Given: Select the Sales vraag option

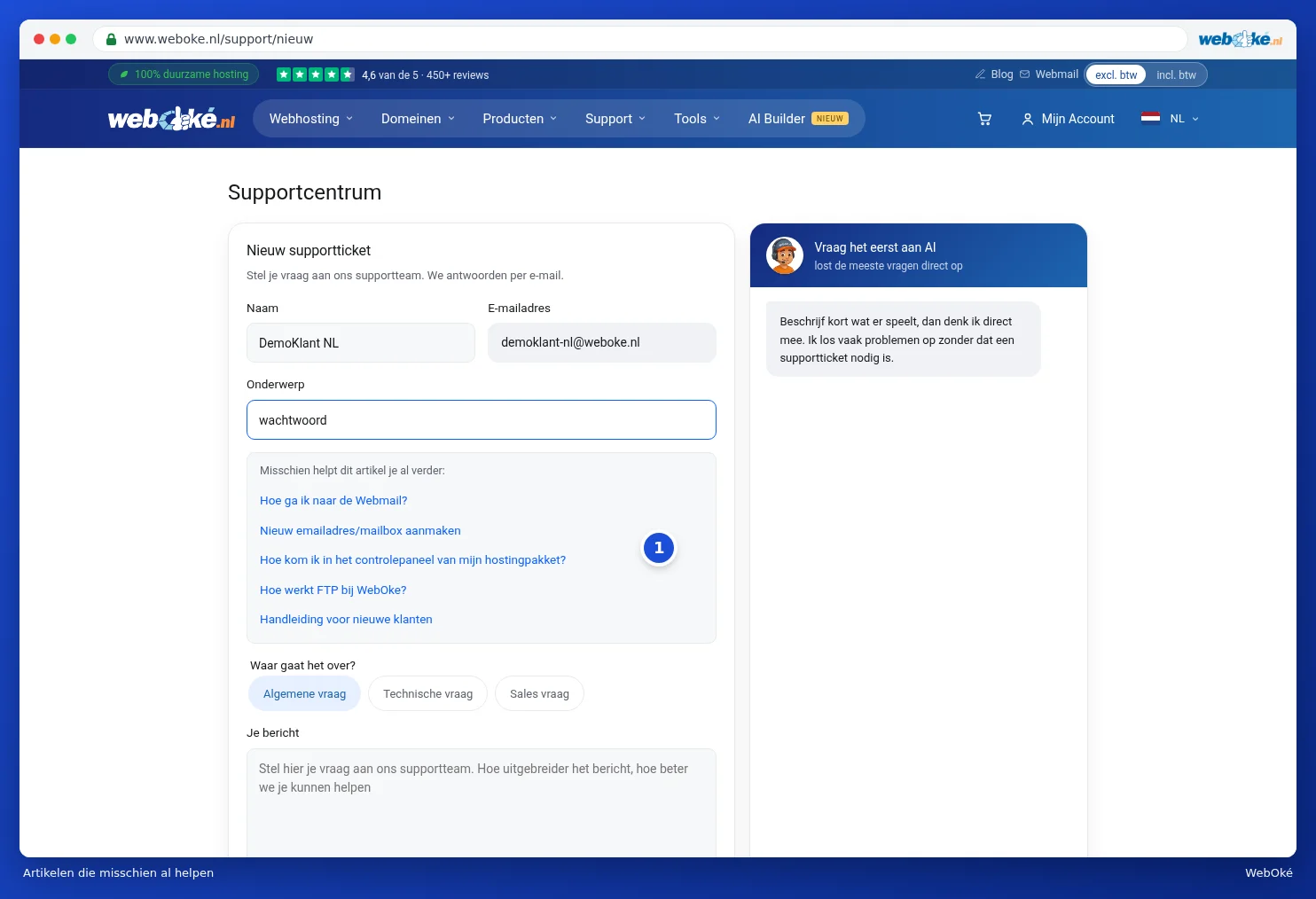Looking at the screenshot, I should click(x=539, y=694).
